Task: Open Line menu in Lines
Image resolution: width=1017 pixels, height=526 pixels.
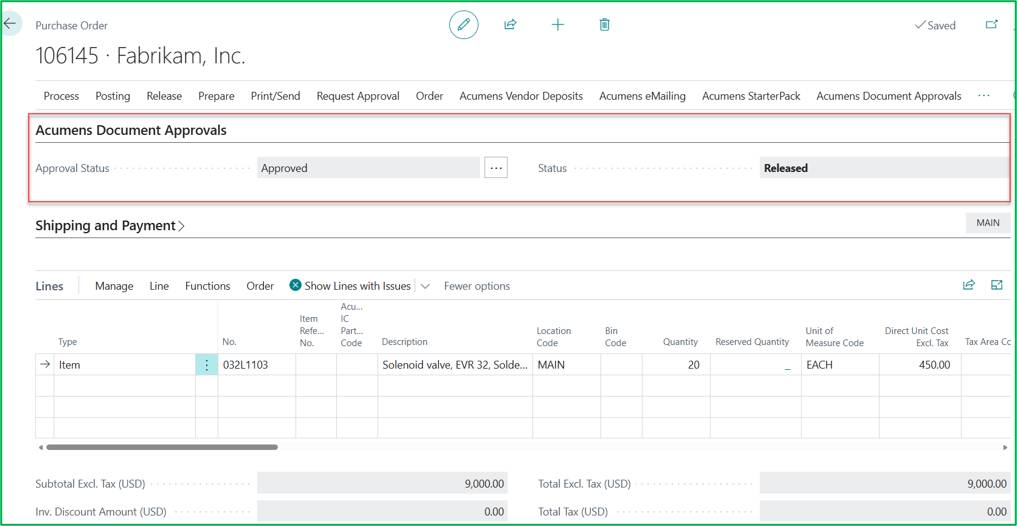Action: click(159, 286)
